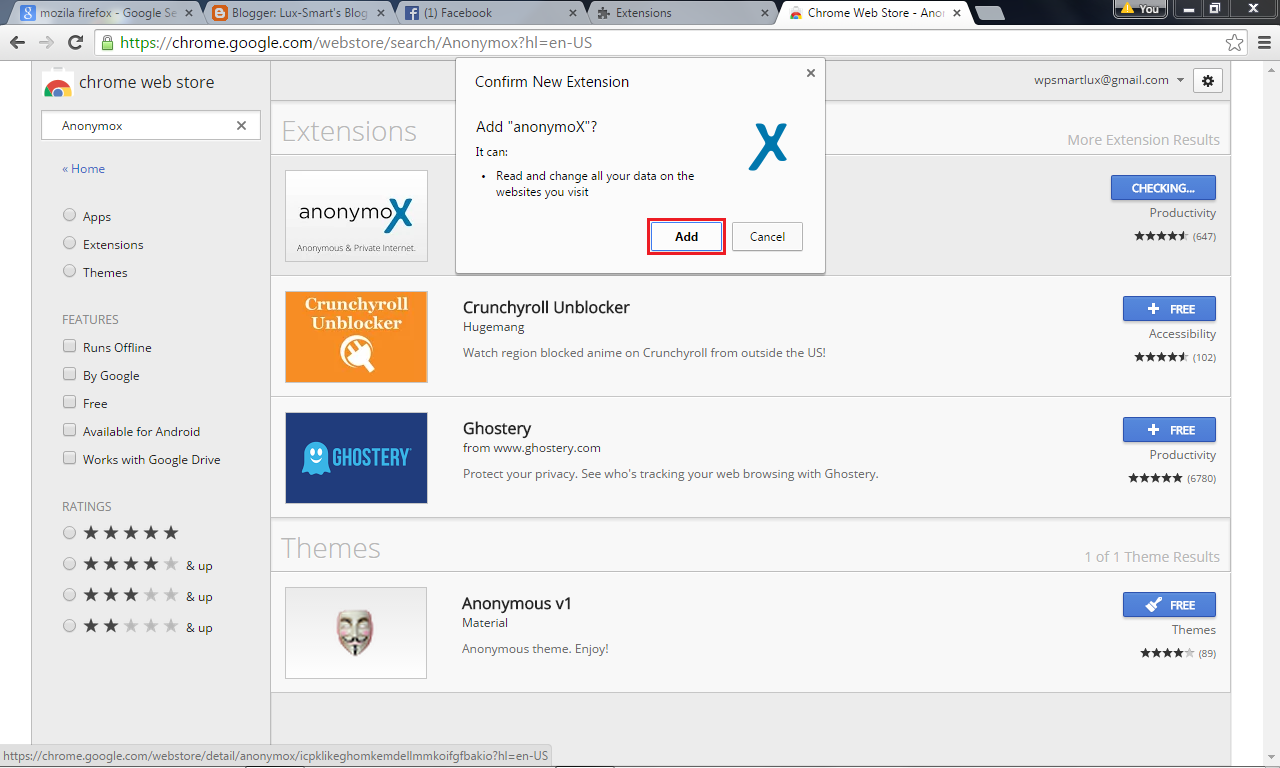1280x768 pixels.
Task: Open the Anonymous v1 title link
Action: tap(516, 603)
